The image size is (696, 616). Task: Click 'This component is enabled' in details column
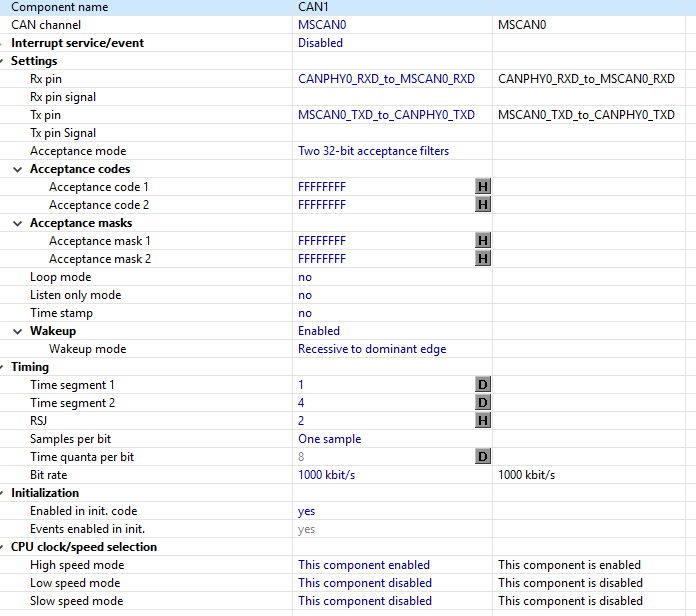pos(569,565)
